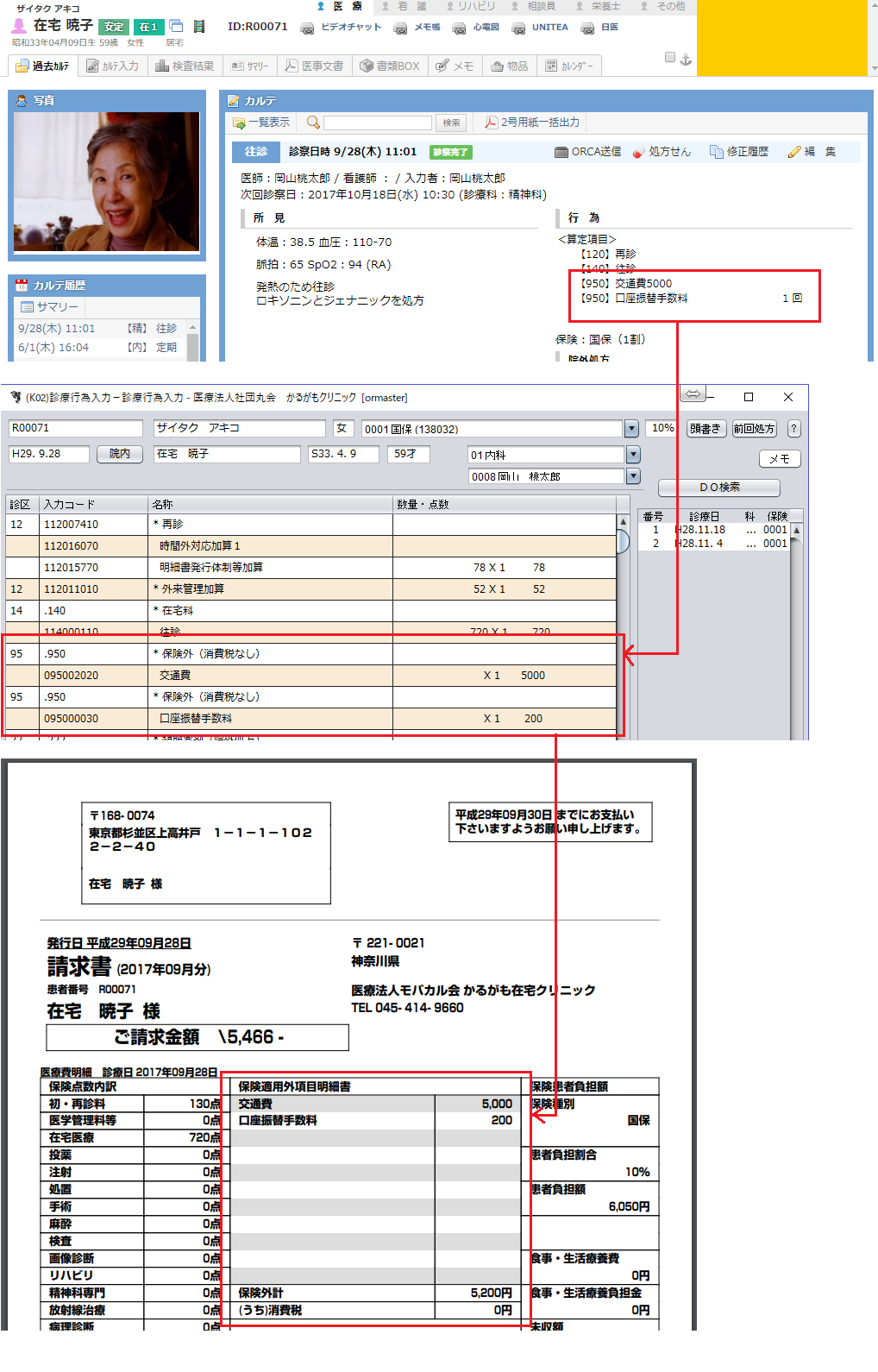Click the 前回処方 button

(x=755, y=428)
